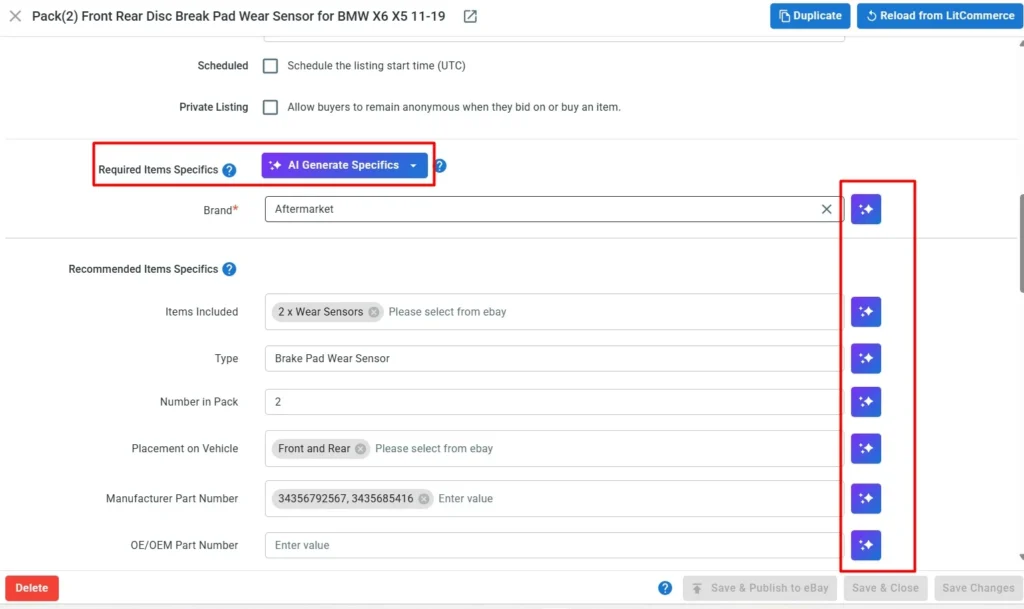Click the Items Included select field

pyautogui.click(x=554, y=311)
